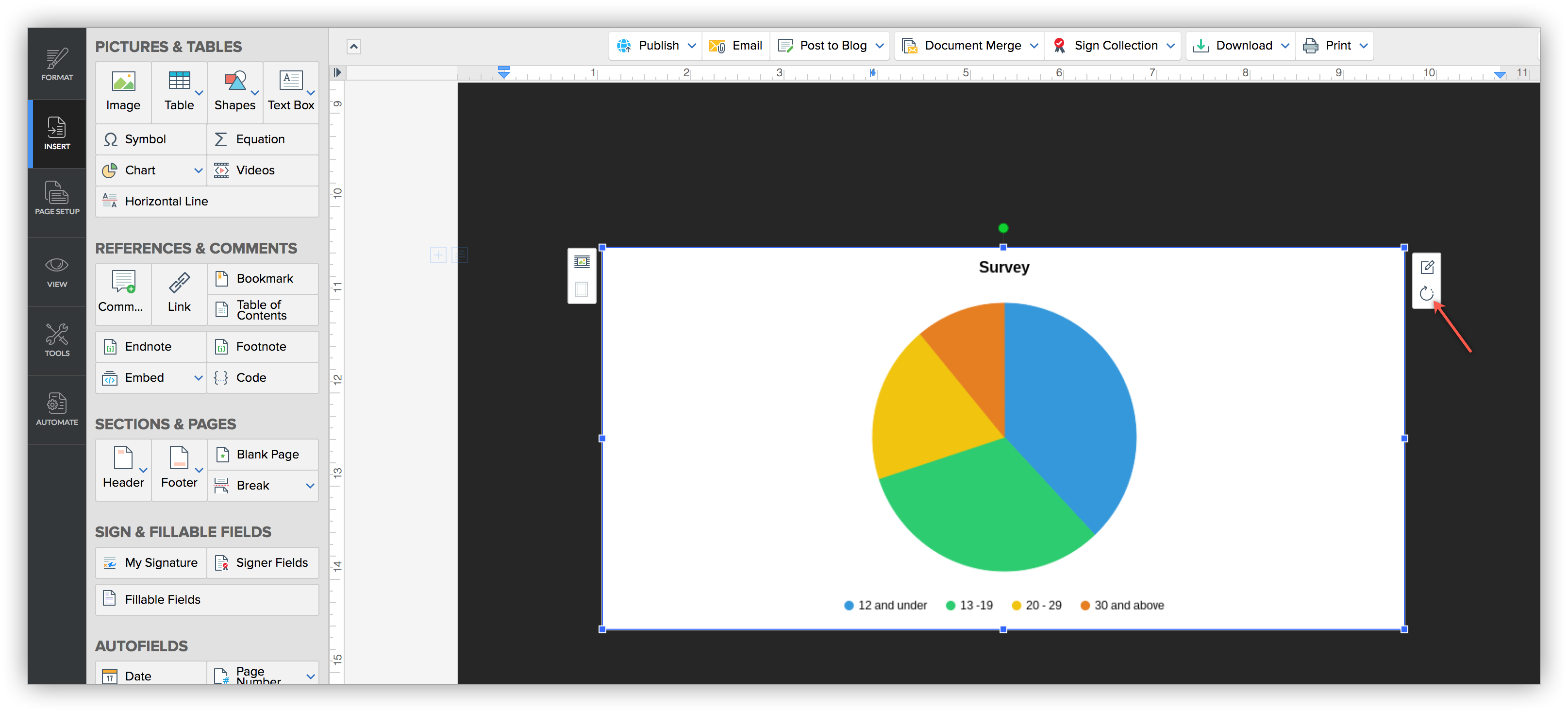Screen dimensions: 1568x712
Task: Open the Shapes tool
Action: click(x=234, y=92)
